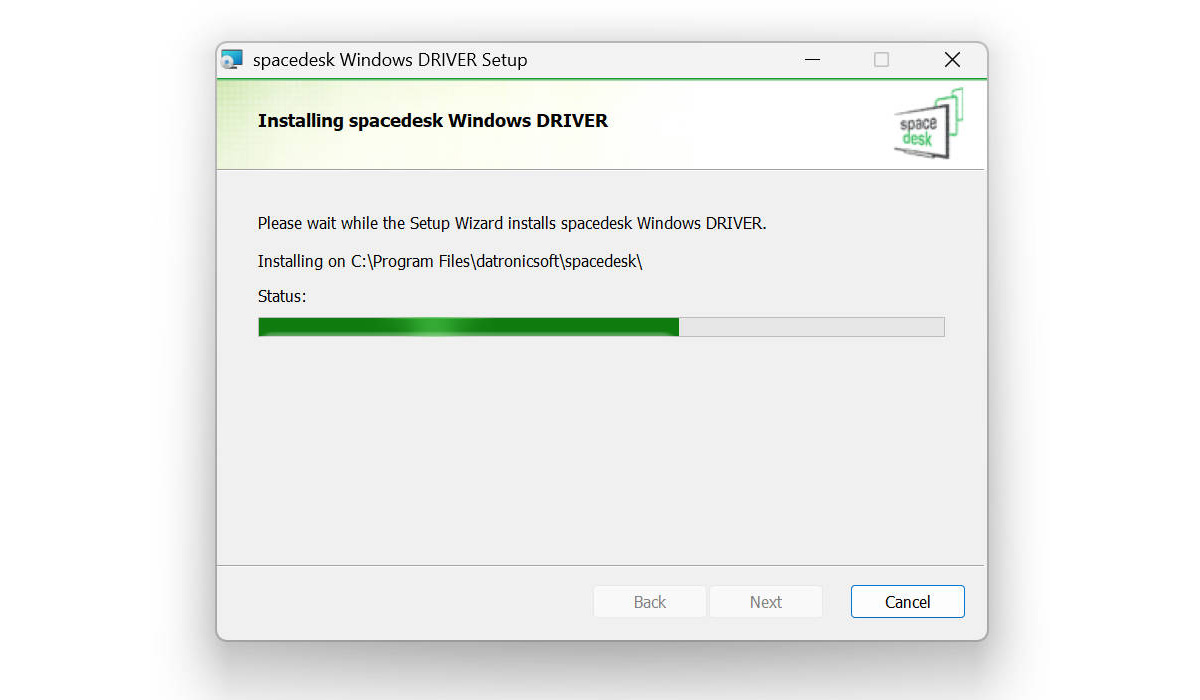Click the 'Installing spacedesk Windows DRIVER' heading
The image size is (1200, 700).
pyautogui.click(x=433, y=121)
